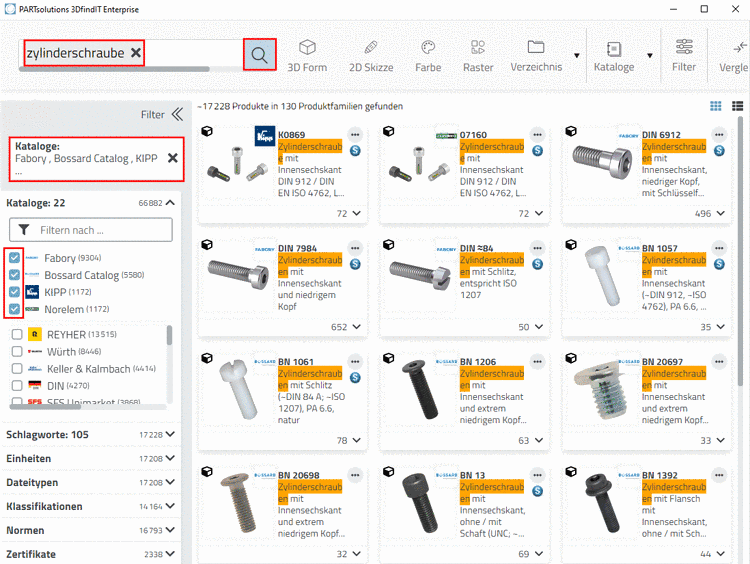
Task: Collapse the Filter side panel
Action: coord(177,114)
